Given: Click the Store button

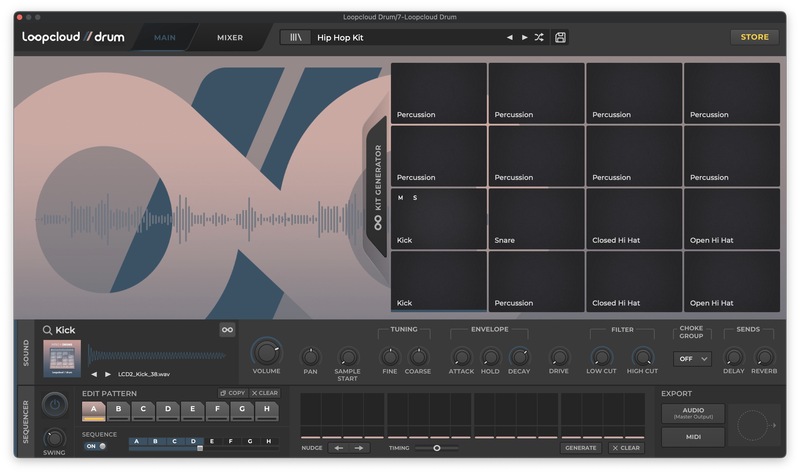Looking at the screenshot, I should [x=754, y=37].
